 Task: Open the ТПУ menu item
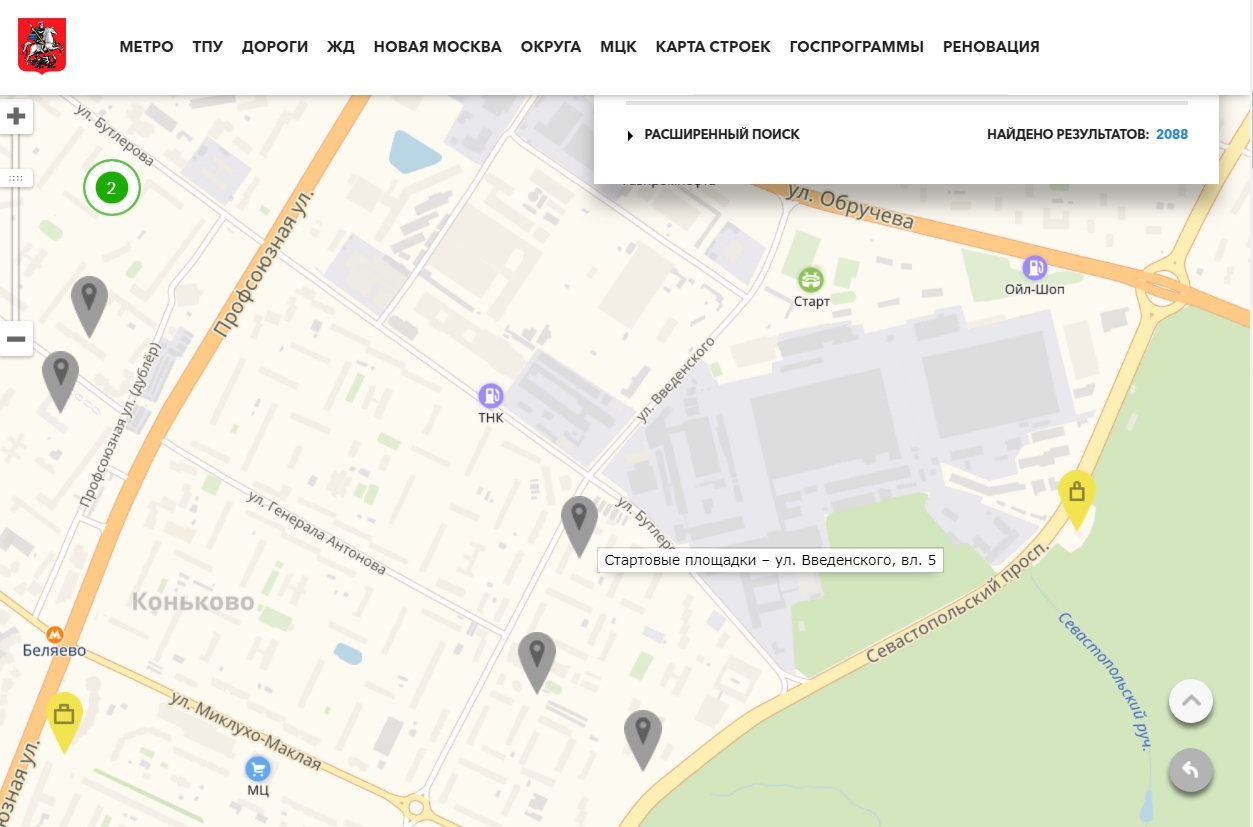208,47
